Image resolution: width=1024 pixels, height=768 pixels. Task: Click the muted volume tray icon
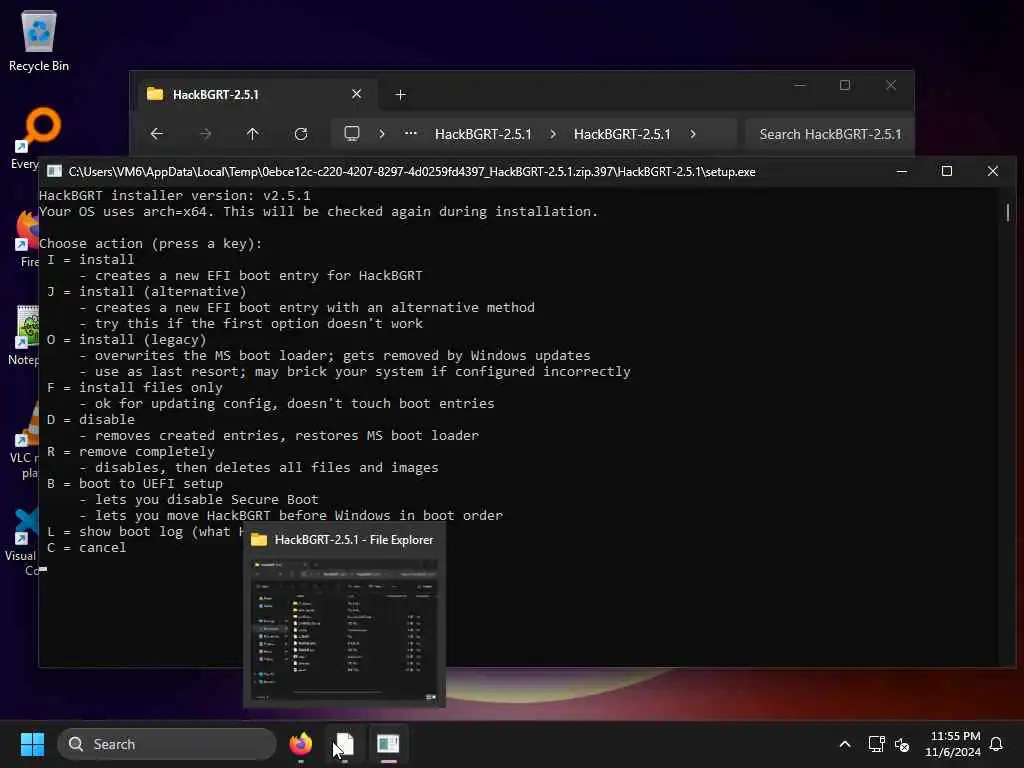903,744
